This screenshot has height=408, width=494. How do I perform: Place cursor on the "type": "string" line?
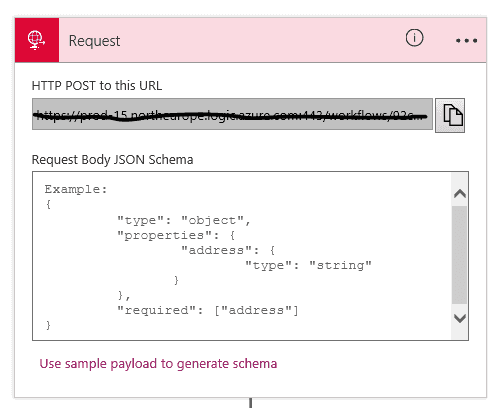(x=308, y=265)
